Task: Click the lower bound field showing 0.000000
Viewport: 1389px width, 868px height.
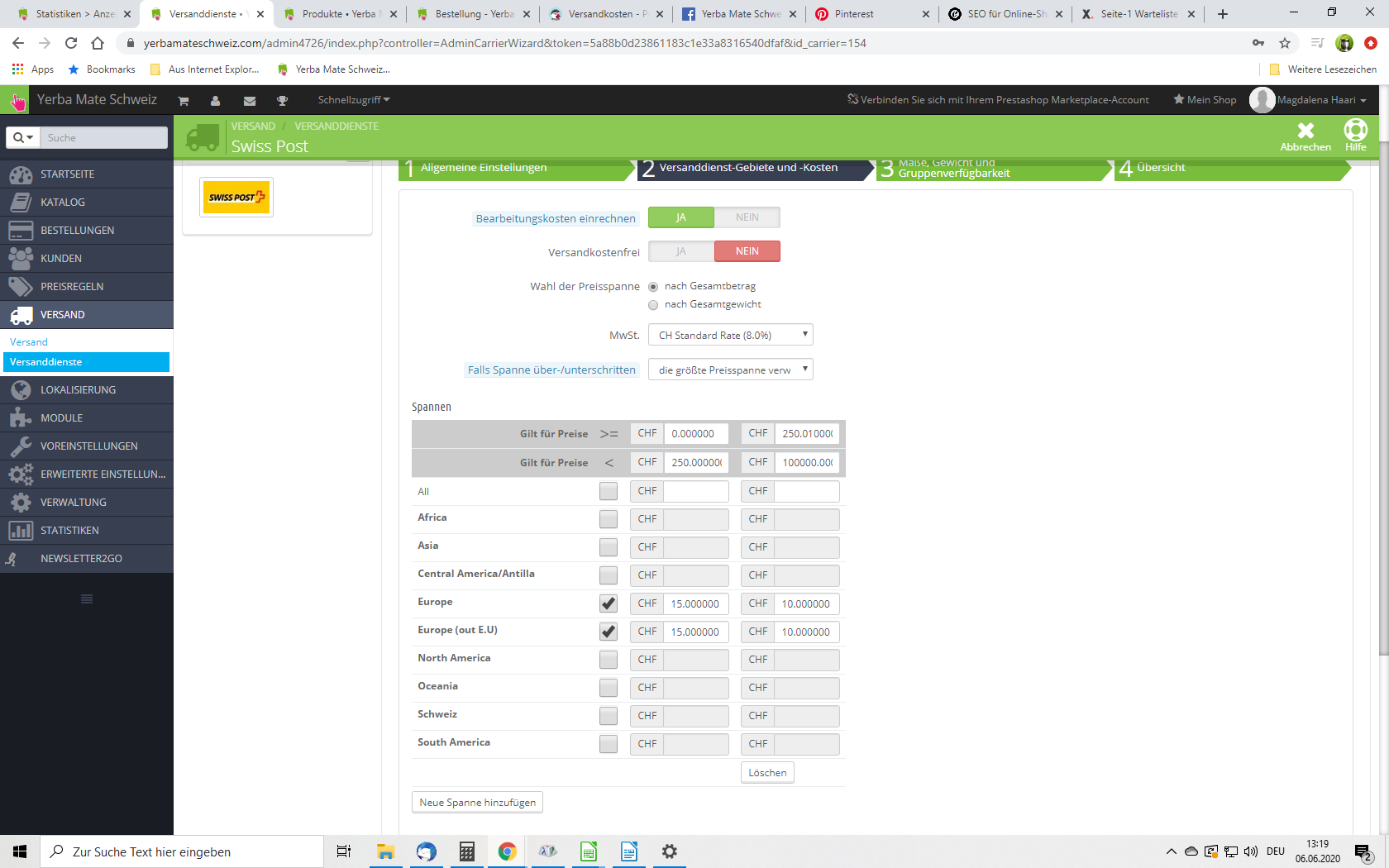Action: (x=696, y=434)
